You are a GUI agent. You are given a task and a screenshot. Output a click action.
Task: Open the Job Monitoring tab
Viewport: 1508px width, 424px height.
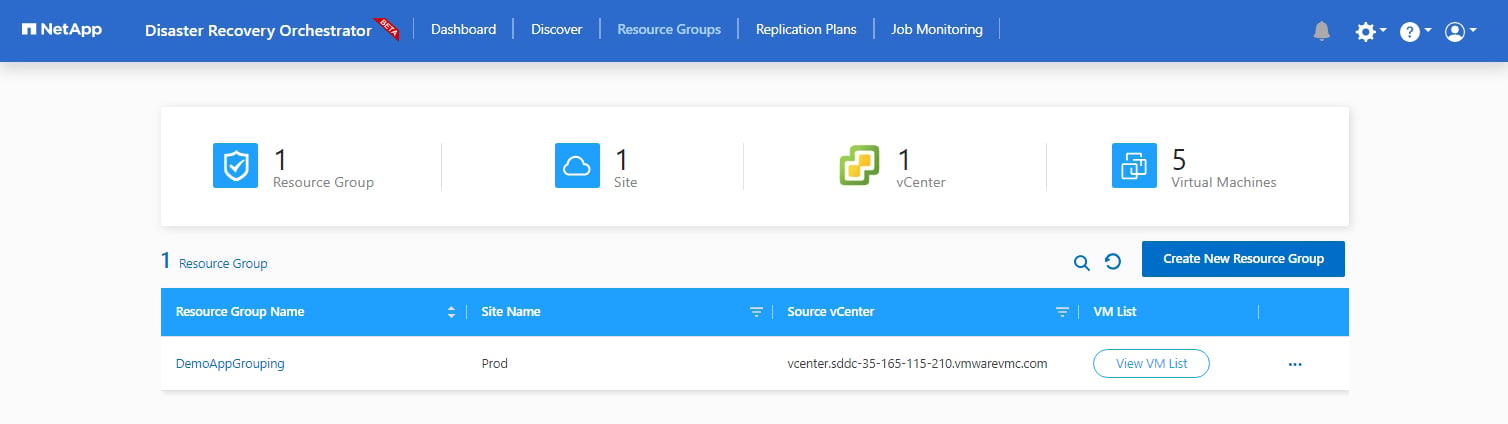click(937, 29)
